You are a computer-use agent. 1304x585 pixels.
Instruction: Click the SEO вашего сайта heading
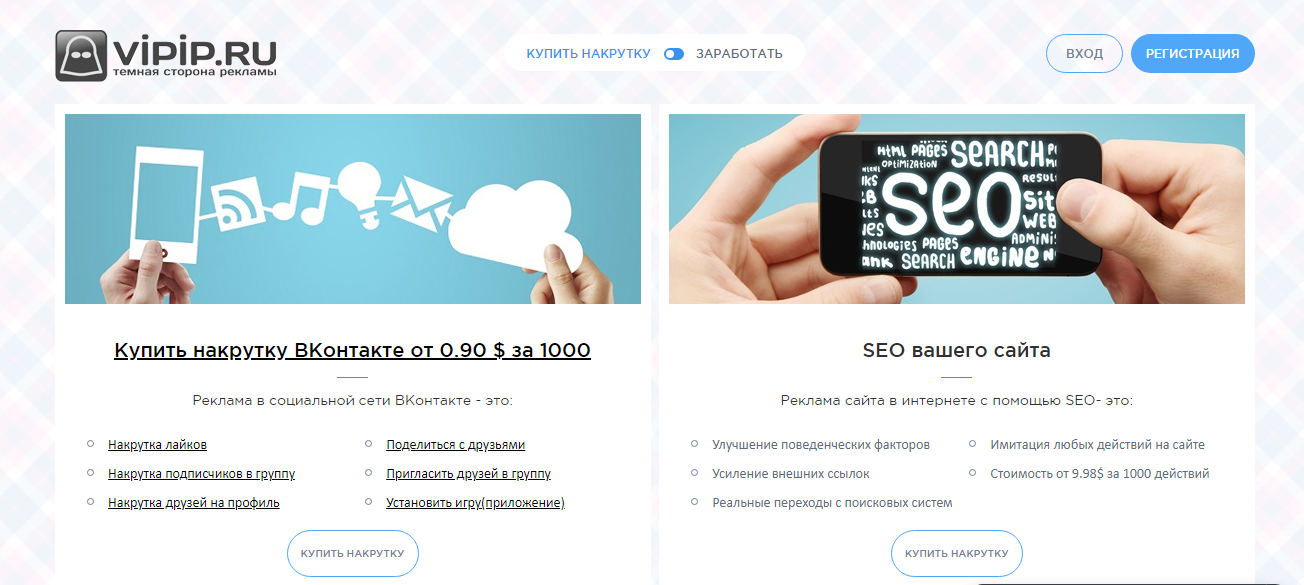click(x=957, y=351)
